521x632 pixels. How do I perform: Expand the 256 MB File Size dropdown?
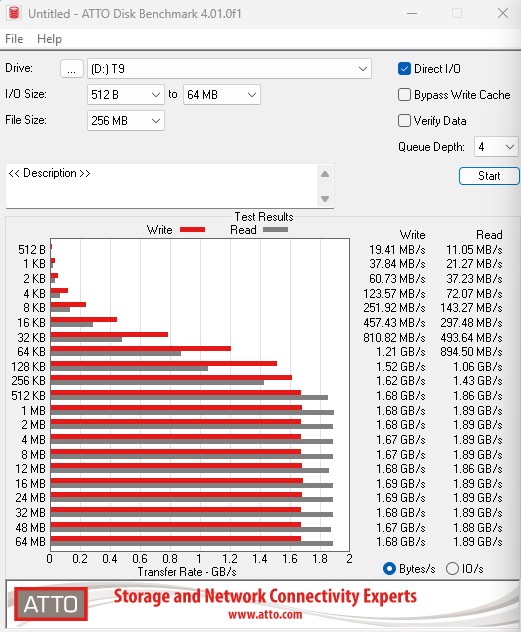[x=126, y=121]
